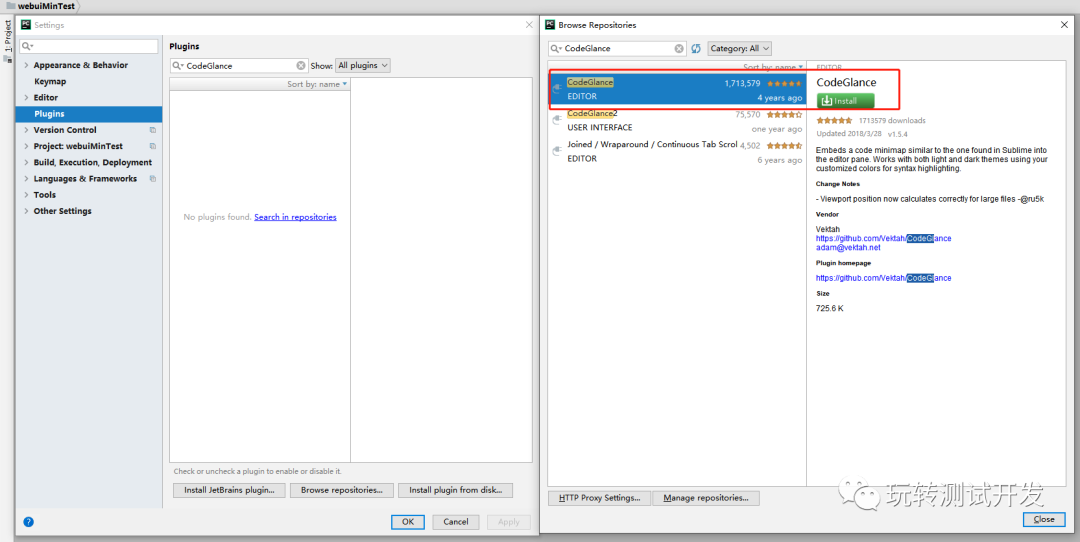This screenshot has width=1080, height=542.
Task: Click the Sort by: name header in Browse Repositories
Action: pos(773,67)
